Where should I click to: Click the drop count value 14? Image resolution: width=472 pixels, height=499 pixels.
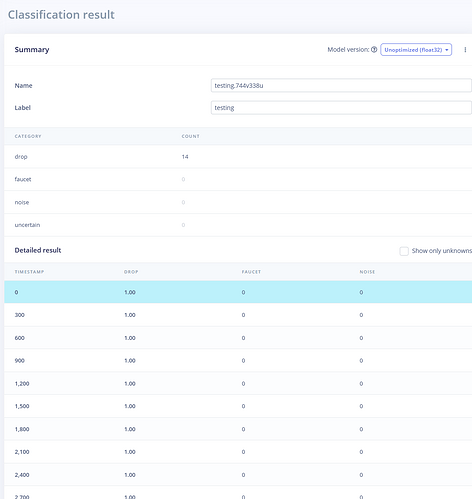pos(185,157)
